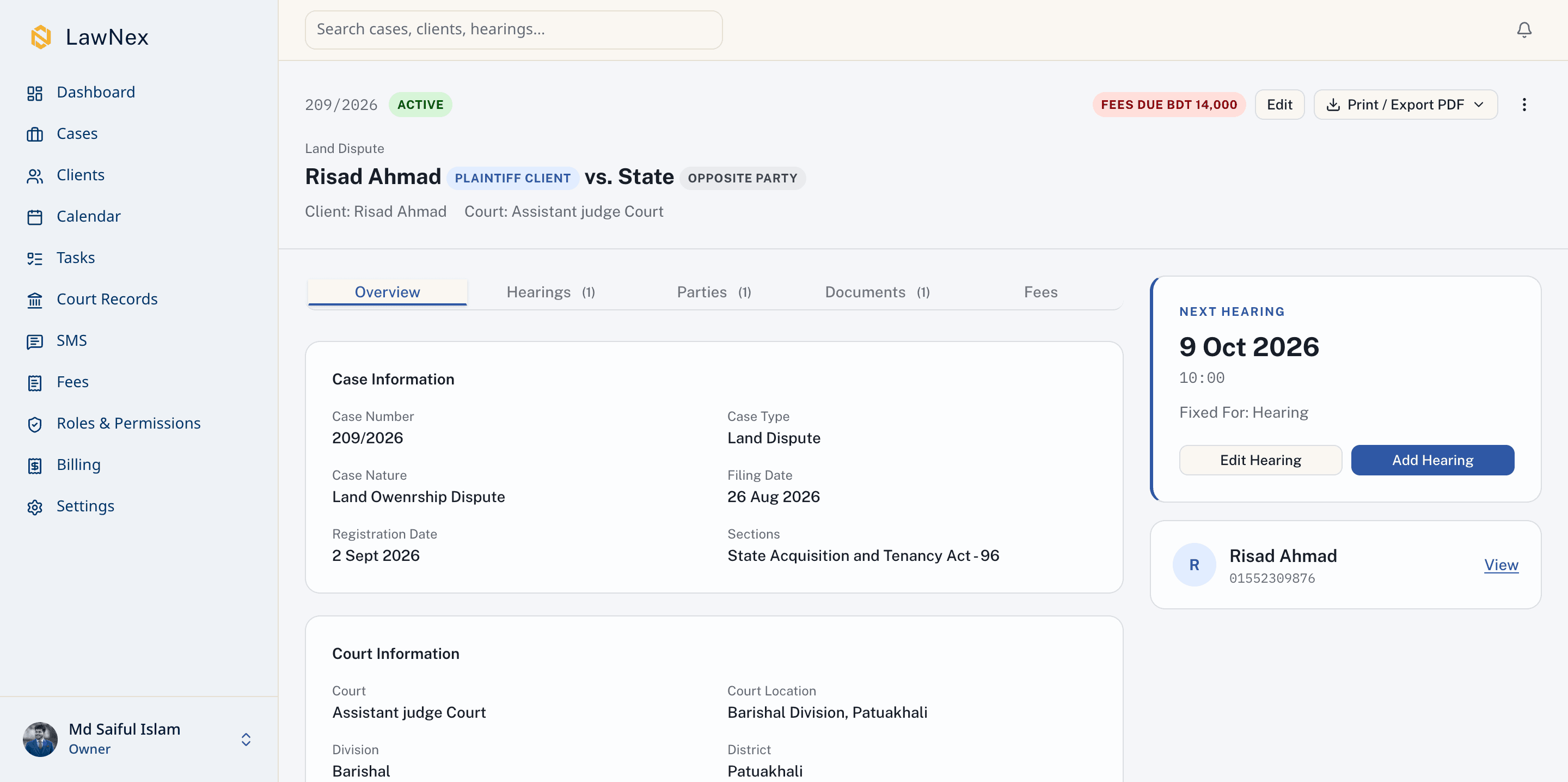This screenshot has height=782, width=1568.
Task: Switch to the Parties (1) tab
Action: 713,292
